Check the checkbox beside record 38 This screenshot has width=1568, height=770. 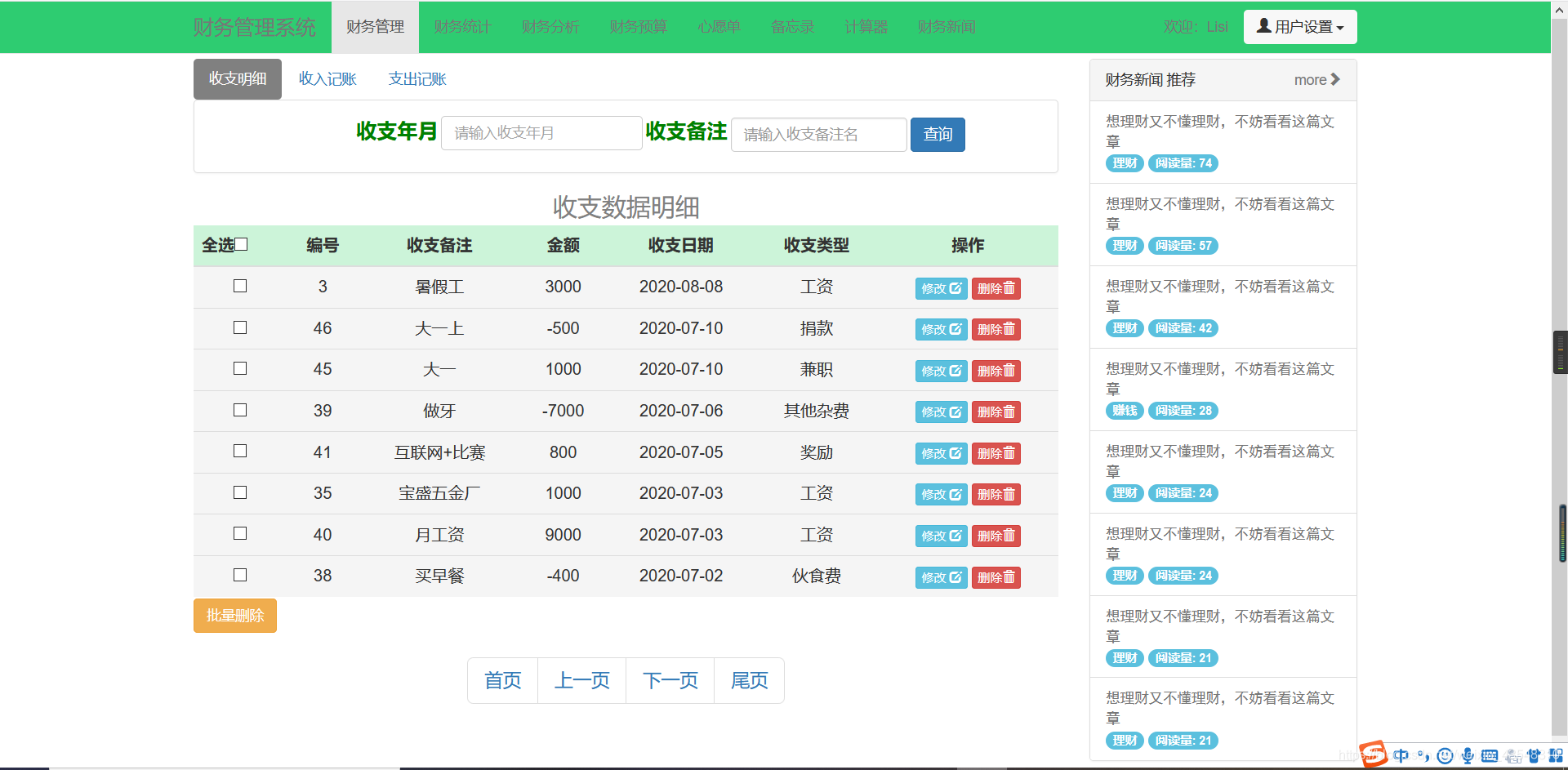coord(239,575)
